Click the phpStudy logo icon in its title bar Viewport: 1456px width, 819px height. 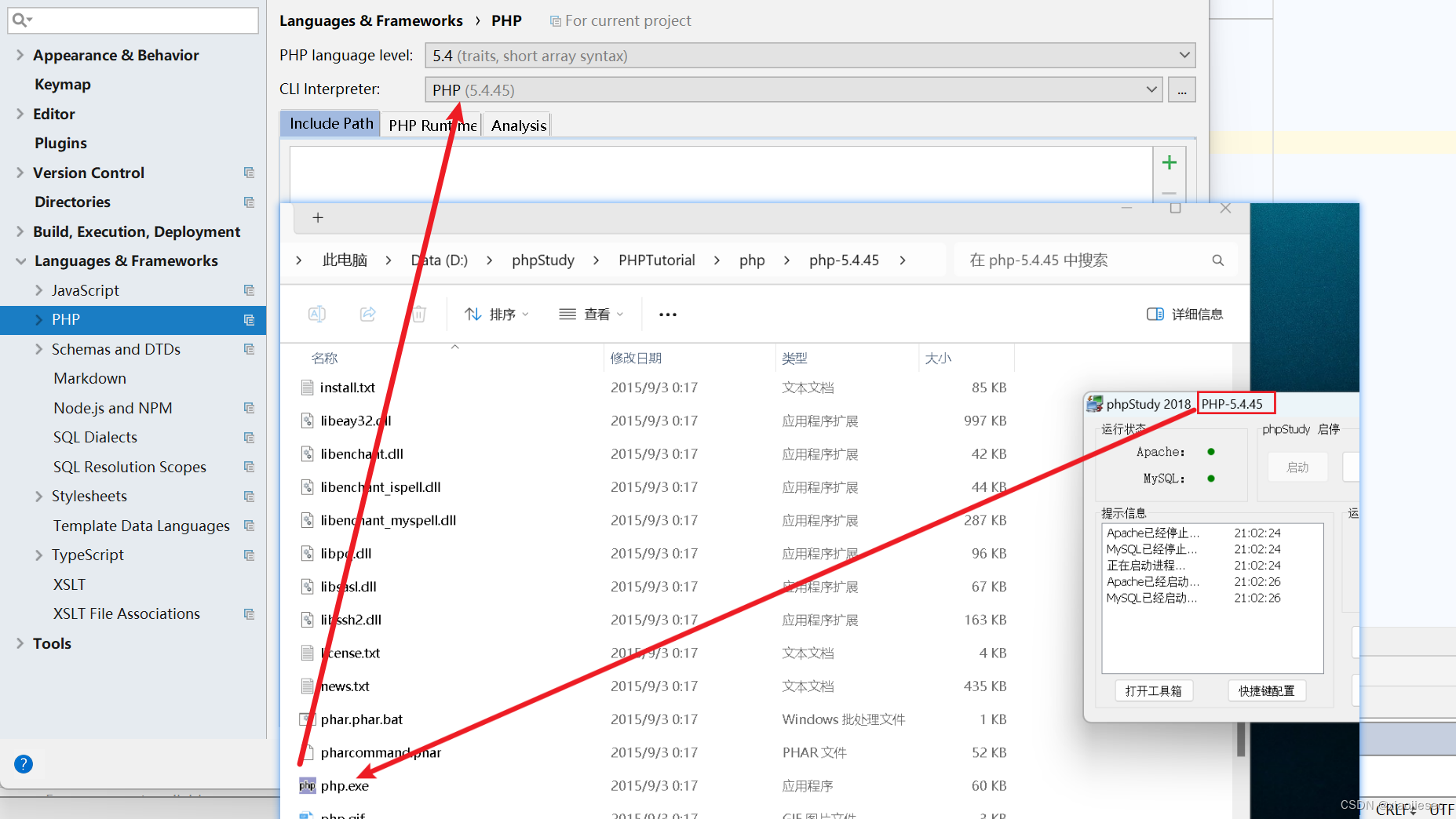[1095, 403]
